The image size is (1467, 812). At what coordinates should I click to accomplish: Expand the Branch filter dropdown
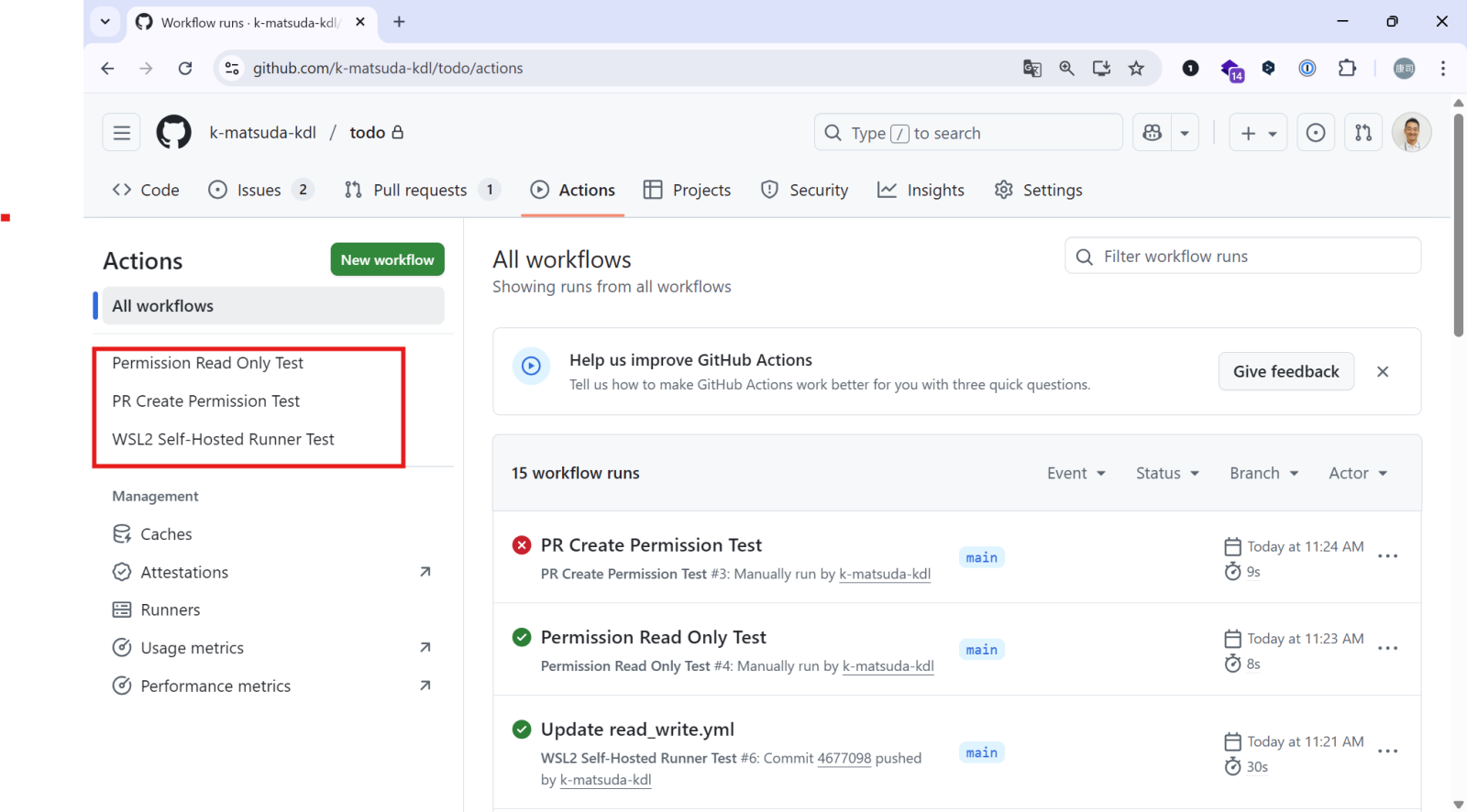click(1263, 473)
